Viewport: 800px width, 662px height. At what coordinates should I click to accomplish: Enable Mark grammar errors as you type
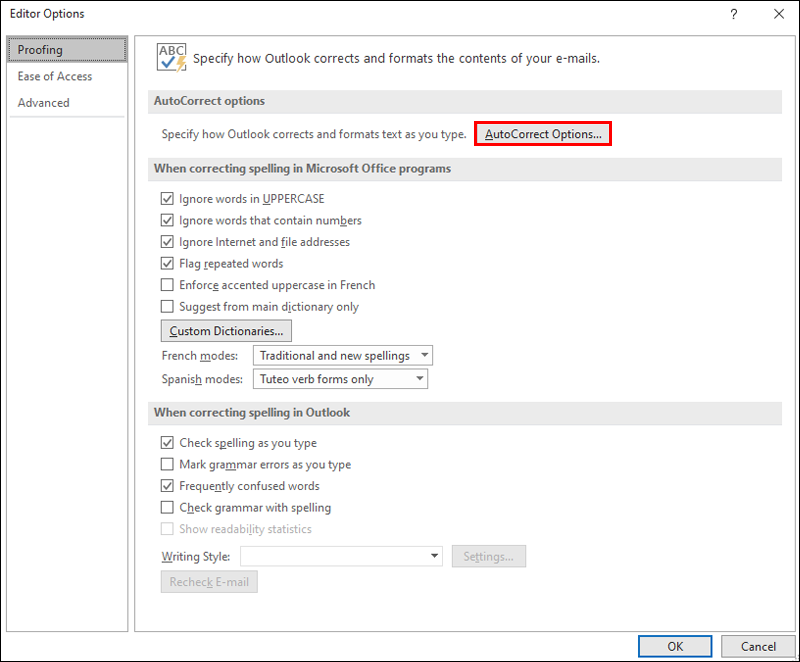tap(168, 465)
